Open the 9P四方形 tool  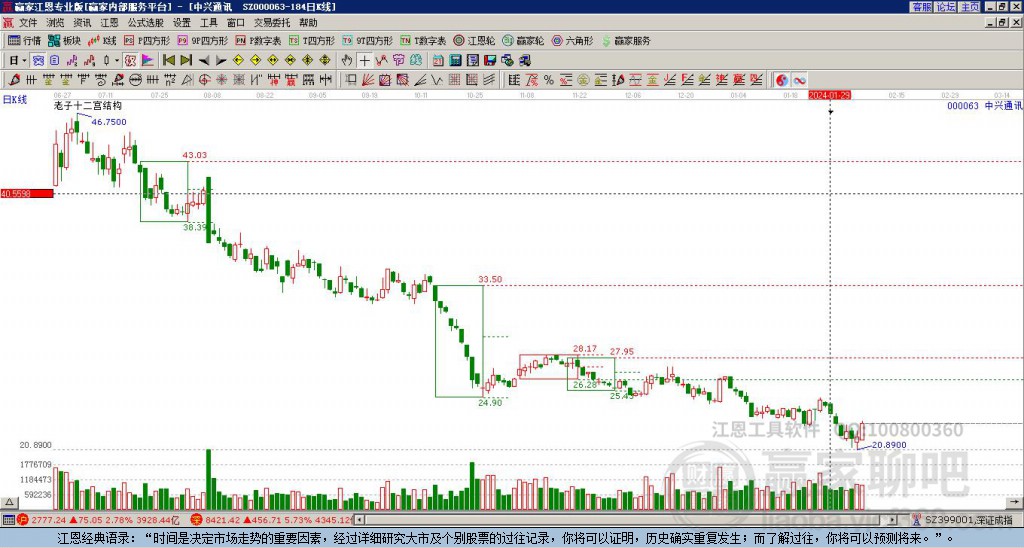click(x=202, y=40)
